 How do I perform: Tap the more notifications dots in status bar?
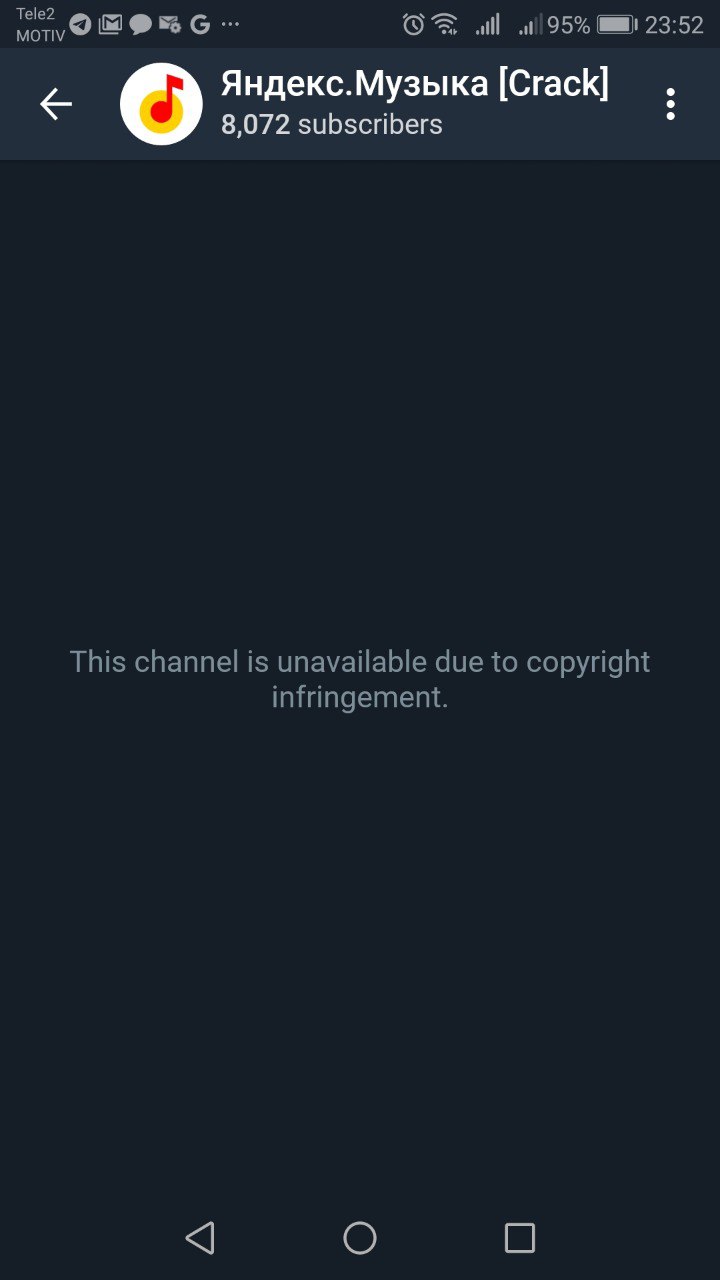coord(230,25)
